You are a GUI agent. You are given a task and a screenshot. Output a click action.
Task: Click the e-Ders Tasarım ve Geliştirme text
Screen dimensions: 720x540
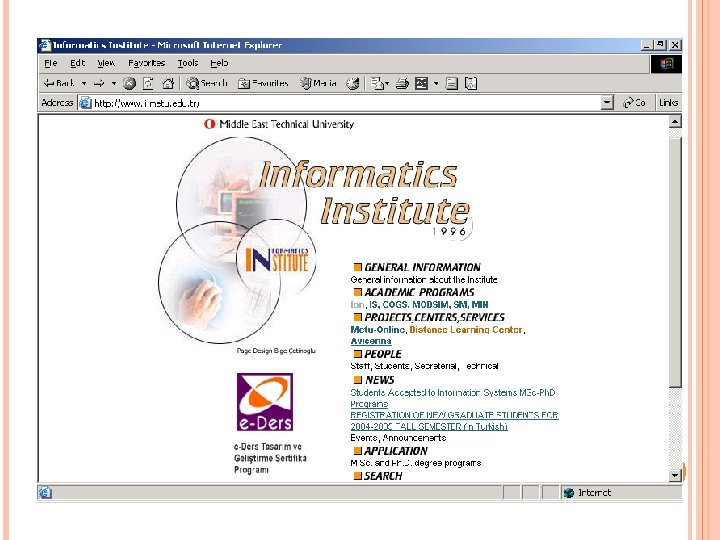[x=270, y=458]
